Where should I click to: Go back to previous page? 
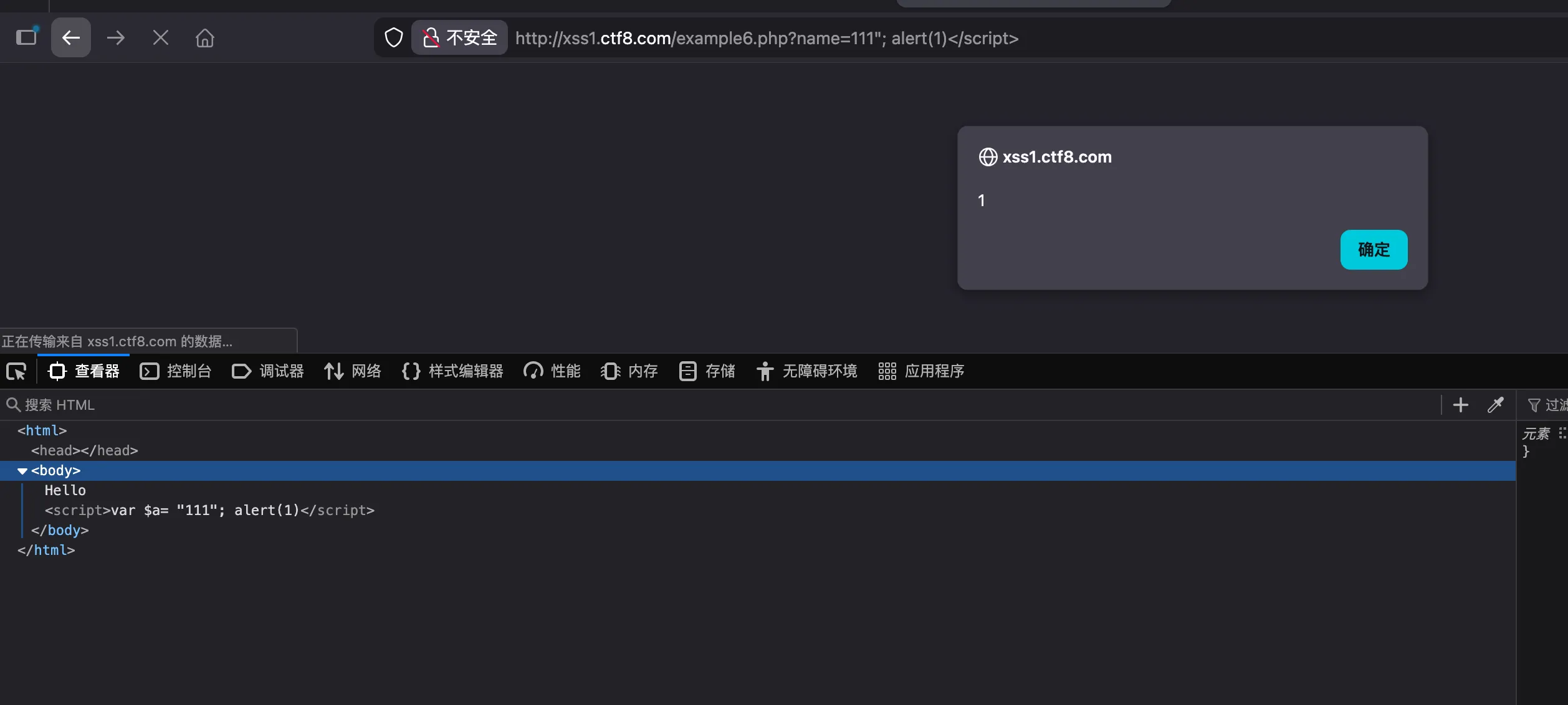(x=71, y=37)
